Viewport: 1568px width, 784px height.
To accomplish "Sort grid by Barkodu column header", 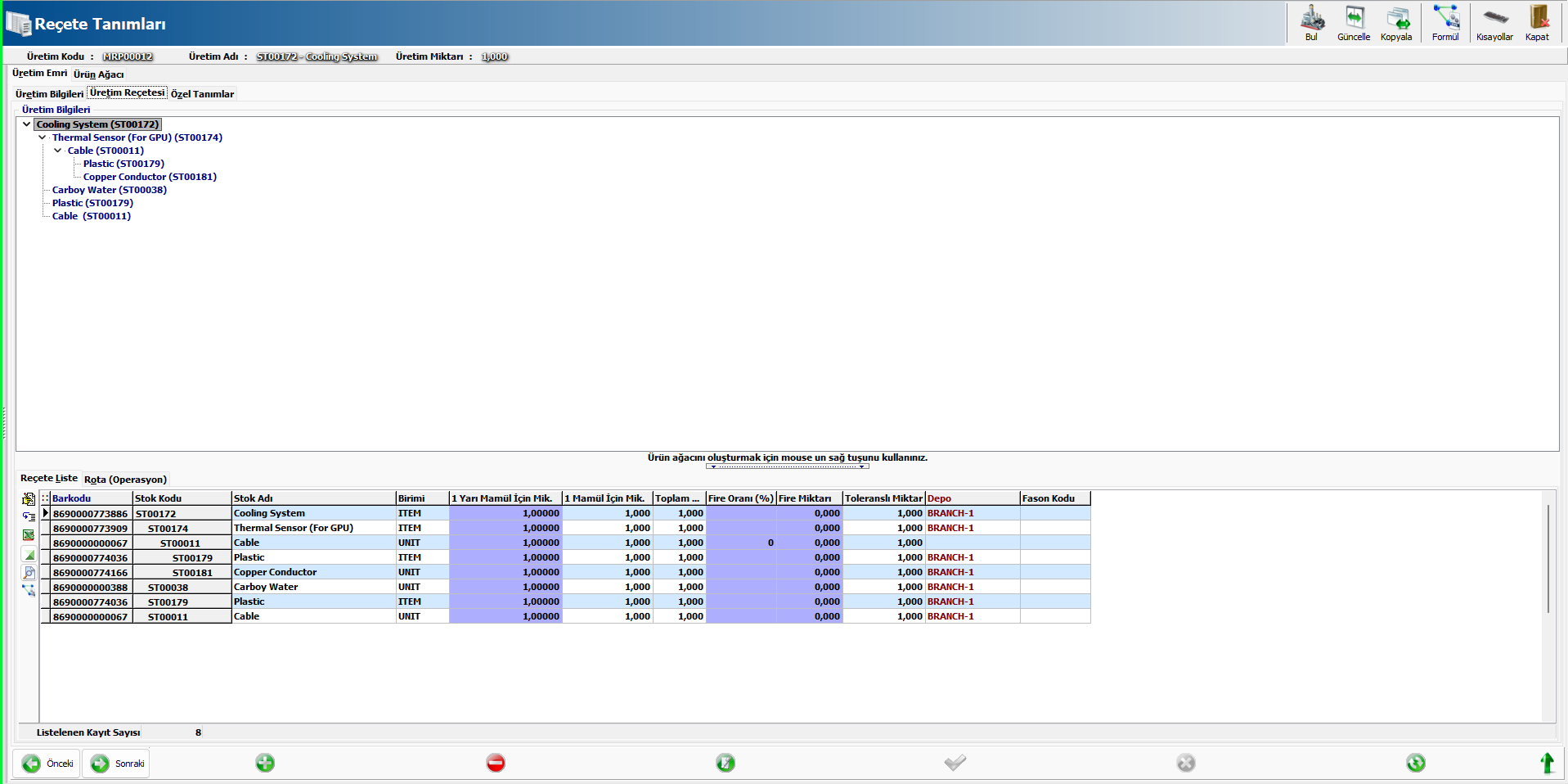I will tap(72, 498).
